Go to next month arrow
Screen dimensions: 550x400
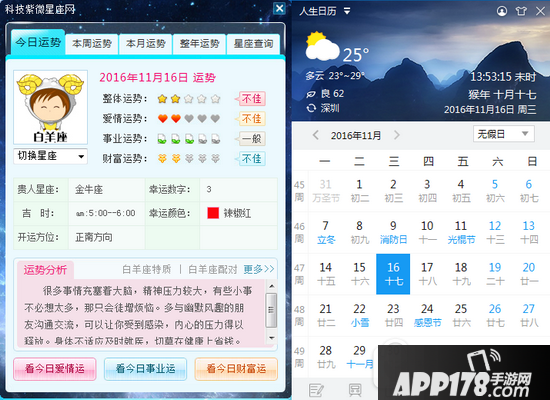[x=397, y=135]
